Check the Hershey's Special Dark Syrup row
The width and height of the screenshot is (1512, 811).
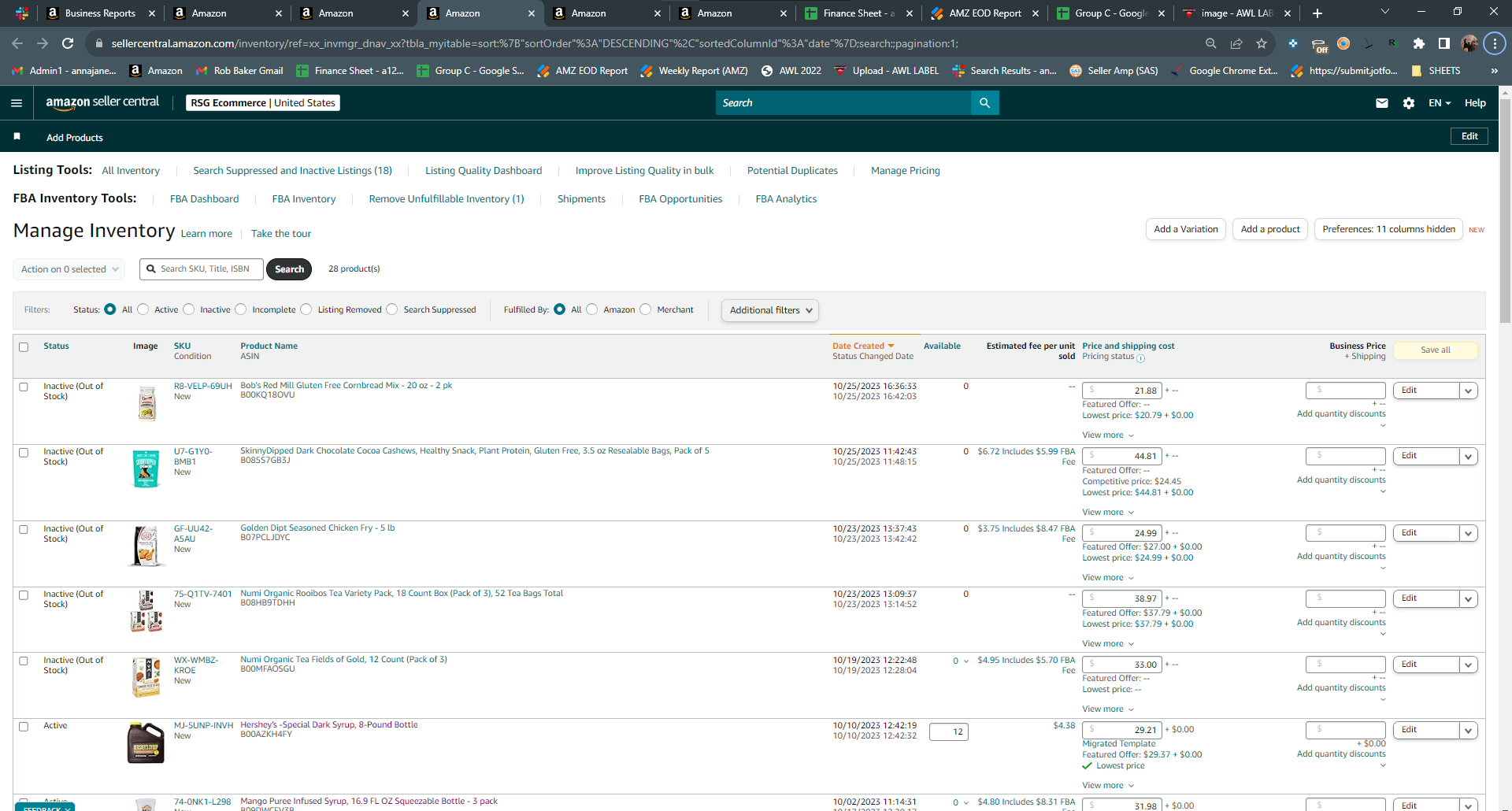[24, 727]
